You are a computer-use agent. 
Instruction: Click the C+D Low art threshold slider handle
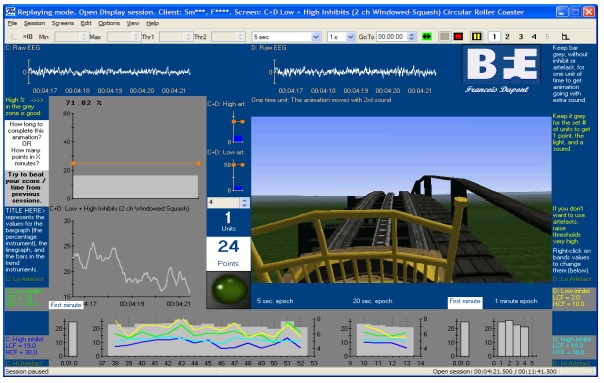(238, 165)
